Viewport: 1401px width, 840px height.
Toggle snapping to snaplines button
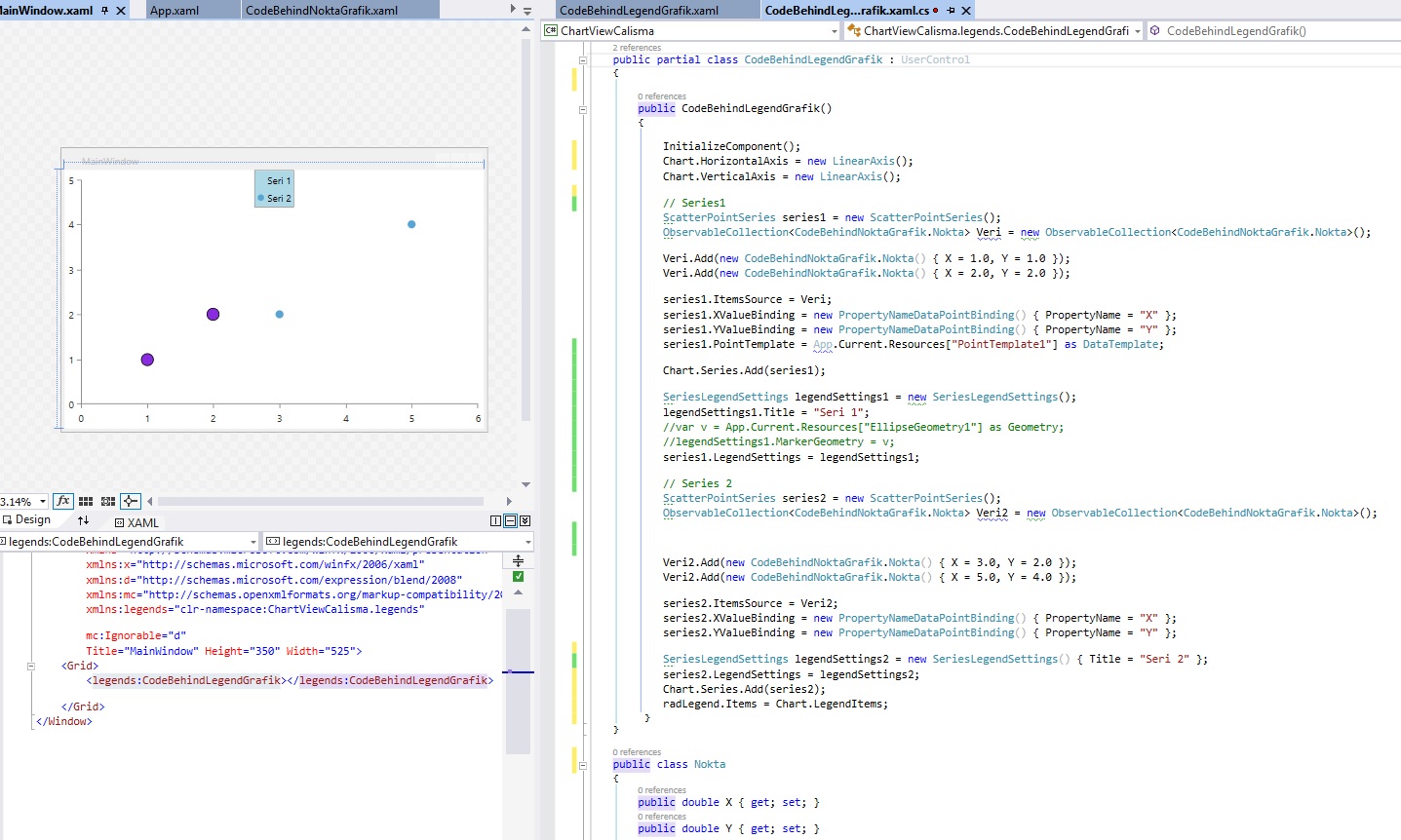(x=131, y=501)
